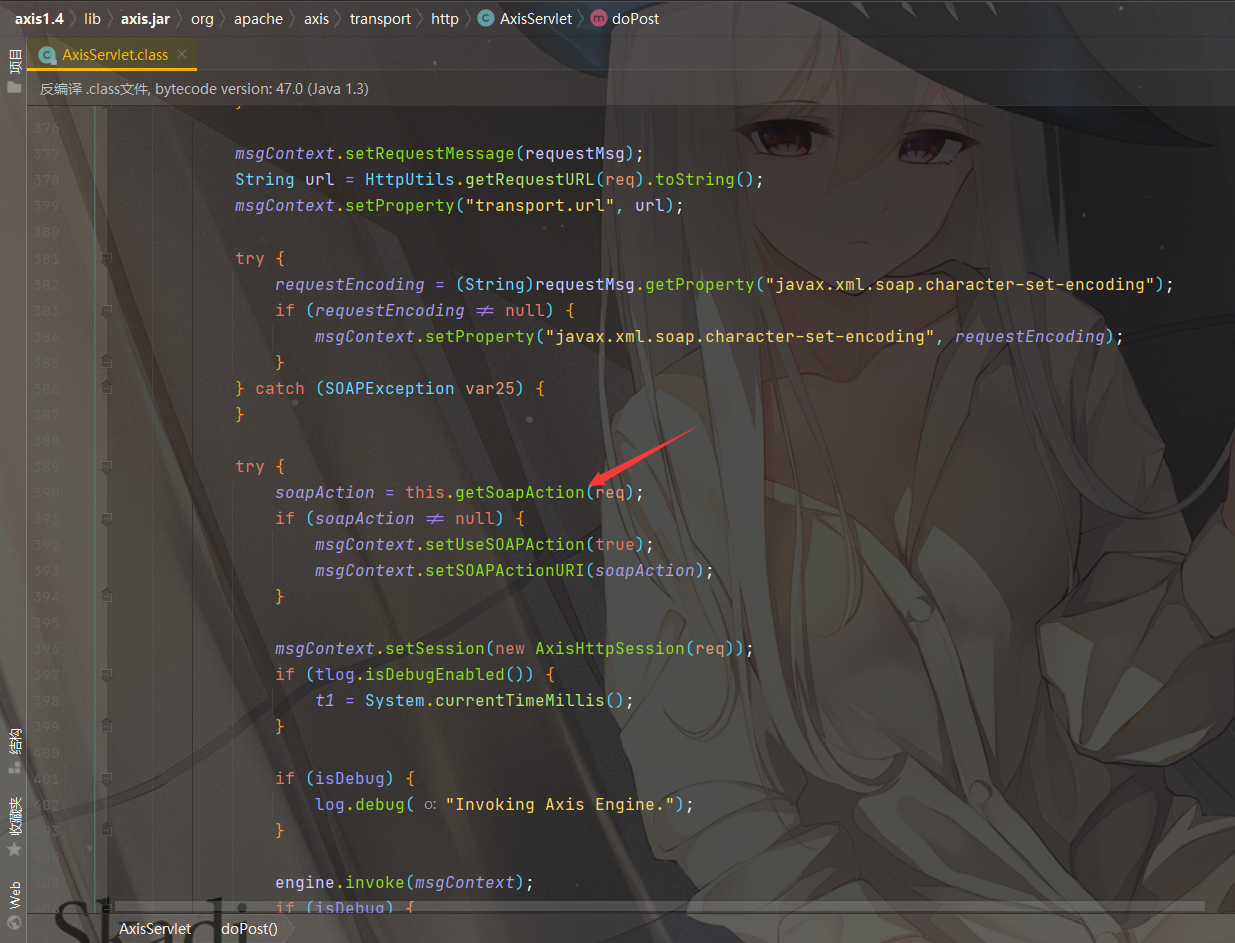Click the decompiled .class file notice banner
Image resolution: width=1235 pixels, height=943 pixels.
(x=630, y=88)
